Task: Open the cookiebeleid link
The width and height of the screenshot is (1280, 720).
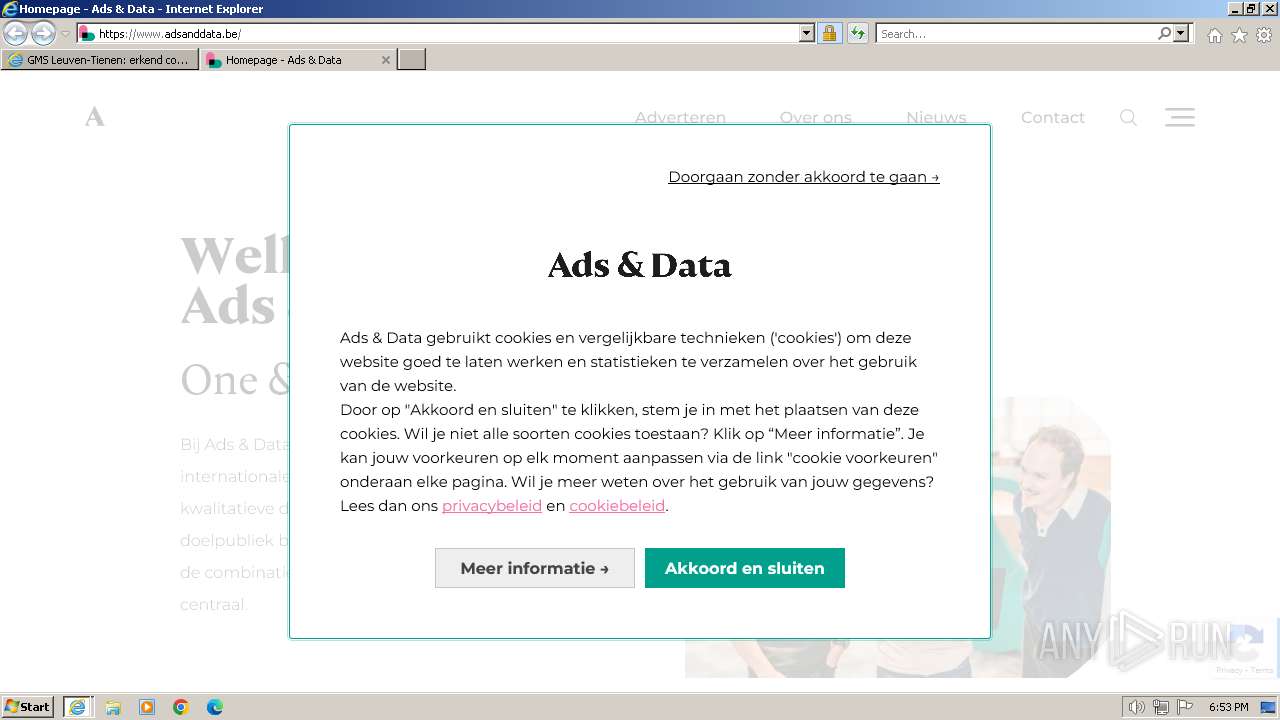Action: (617, 506)
